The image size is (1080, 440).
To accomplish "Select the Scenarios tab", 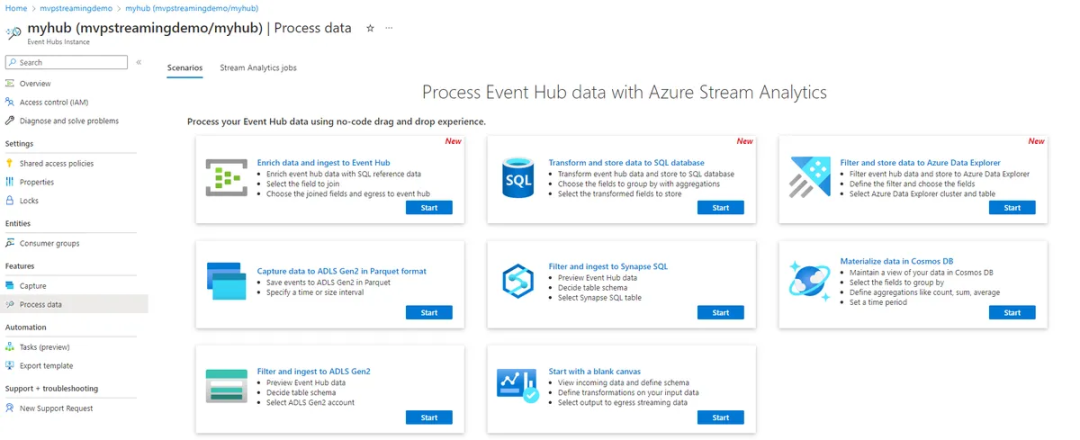I will click(185, 68).
